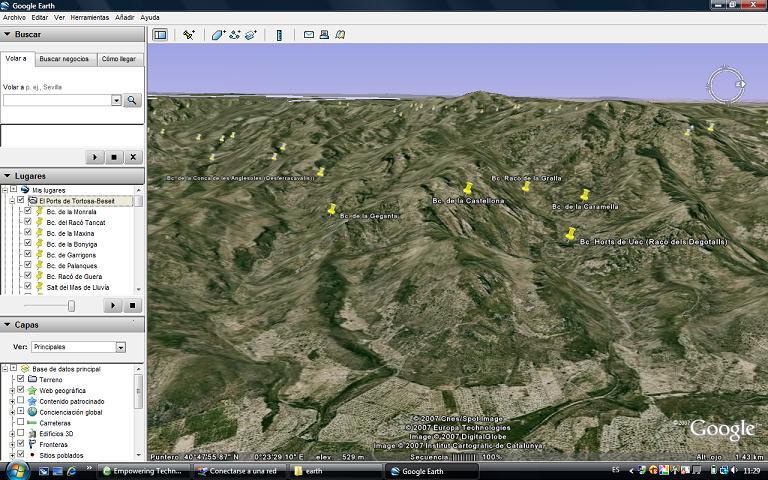768x480 pixels.
Task: Click the Bc. Racó de la Gralla pushpin
Action: pos(526,186)
